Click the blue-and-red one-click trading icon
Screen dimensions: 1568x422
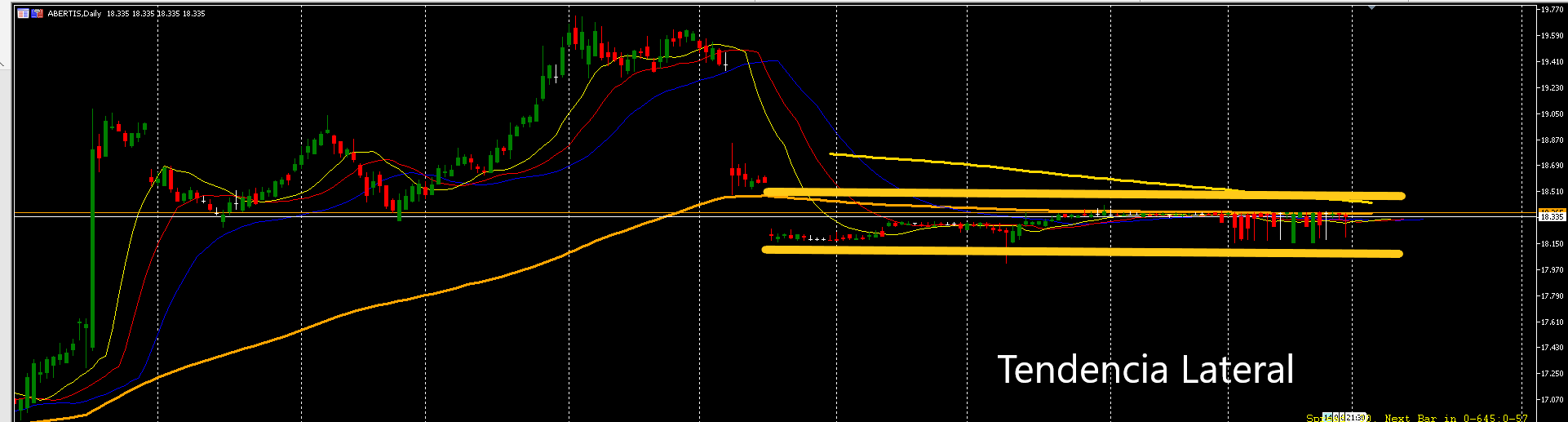click(x=37, y=13)
